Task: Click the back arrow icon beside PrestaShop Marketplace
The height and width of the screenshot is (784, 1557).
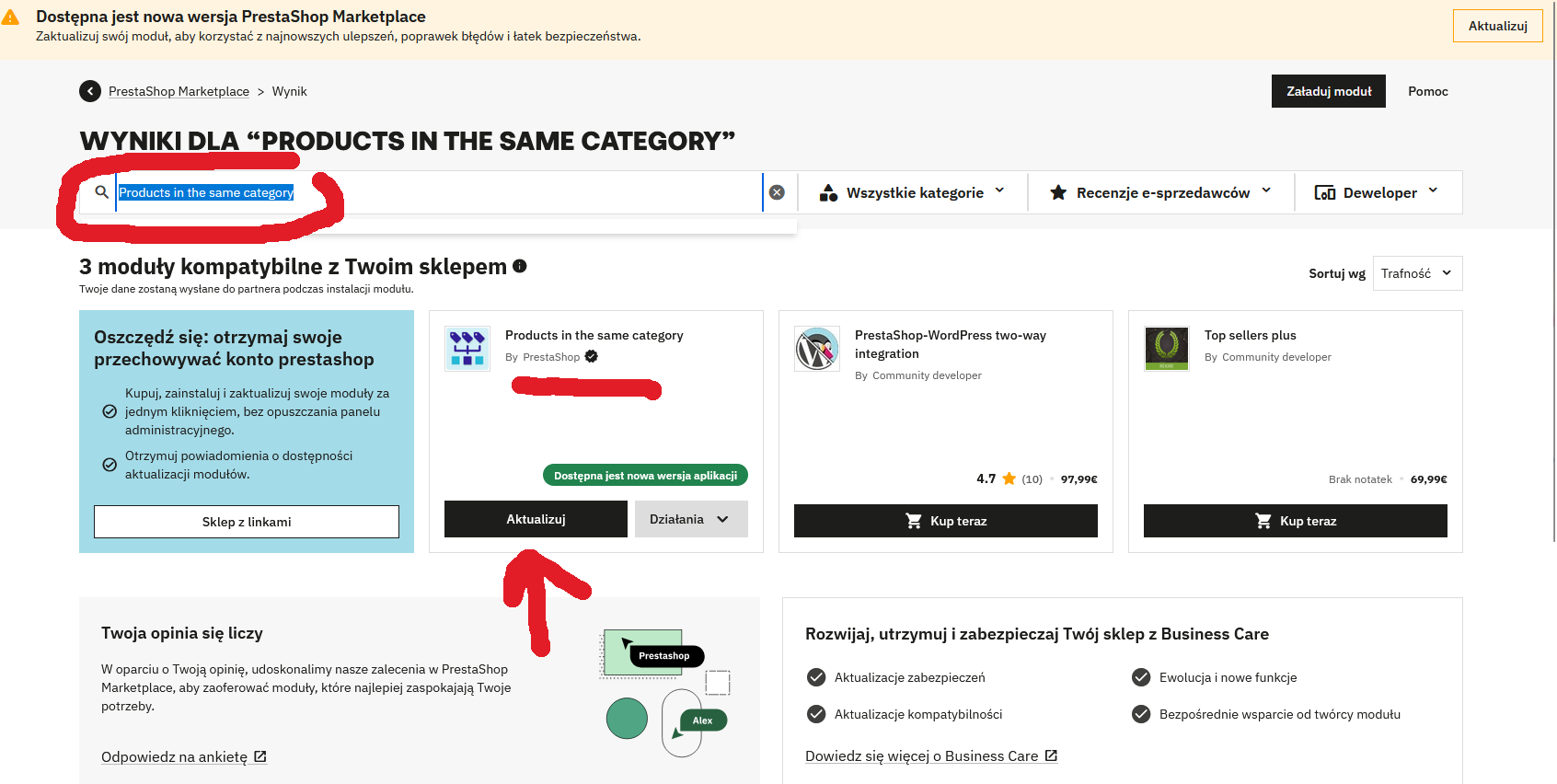Action: tap(90, 91)
